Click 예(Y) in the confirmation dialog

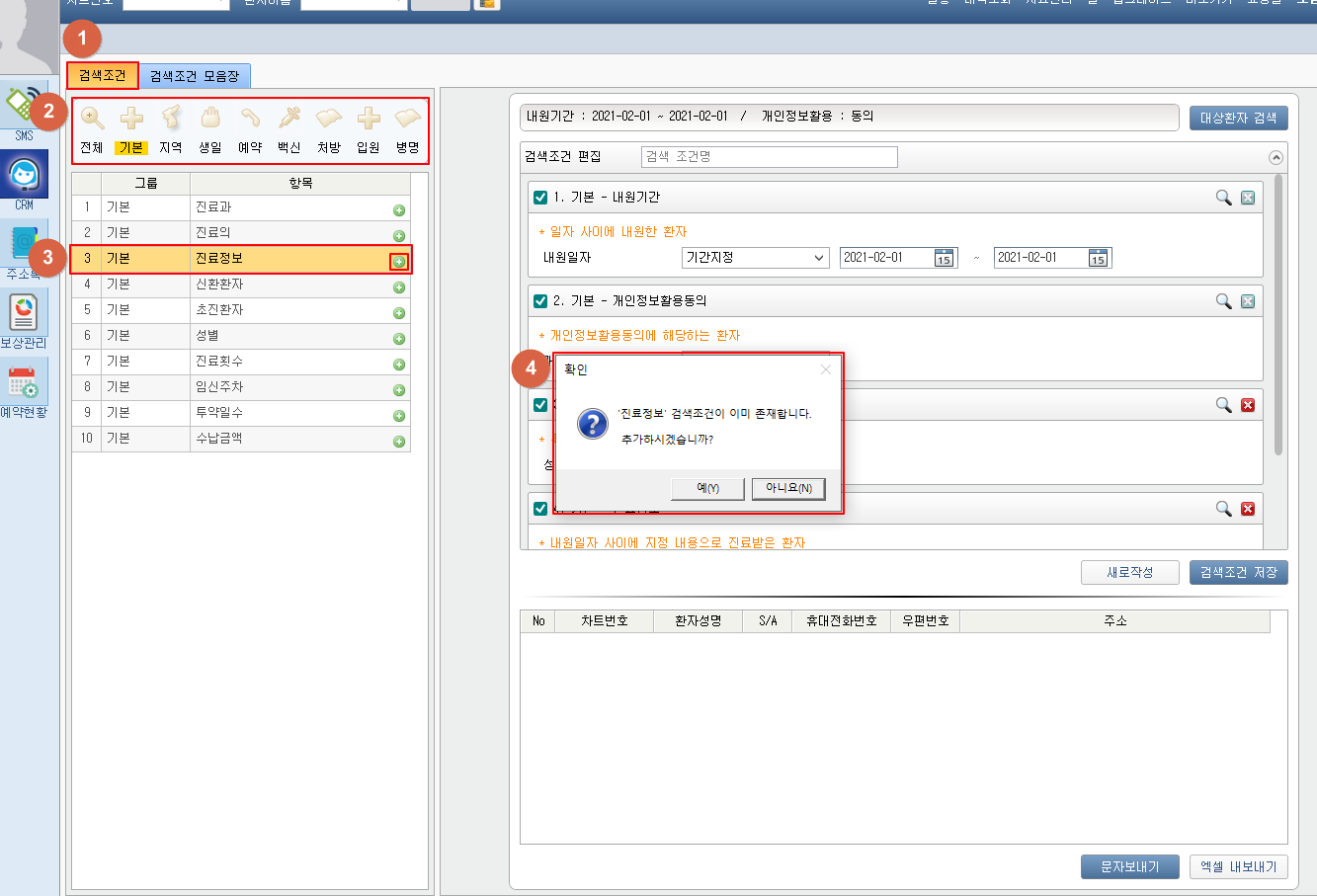(707, 488)
